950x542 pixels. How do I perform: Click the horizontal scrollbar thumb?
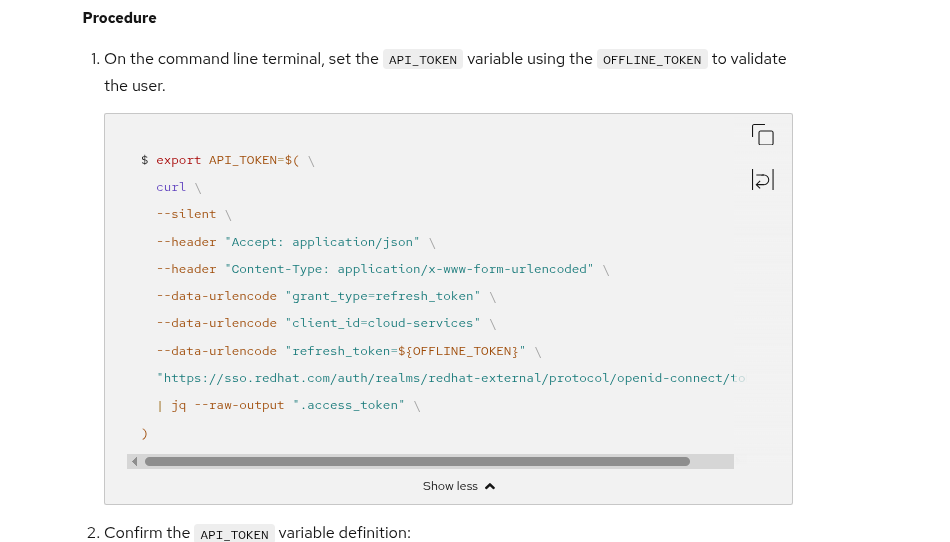click(417, 461)
